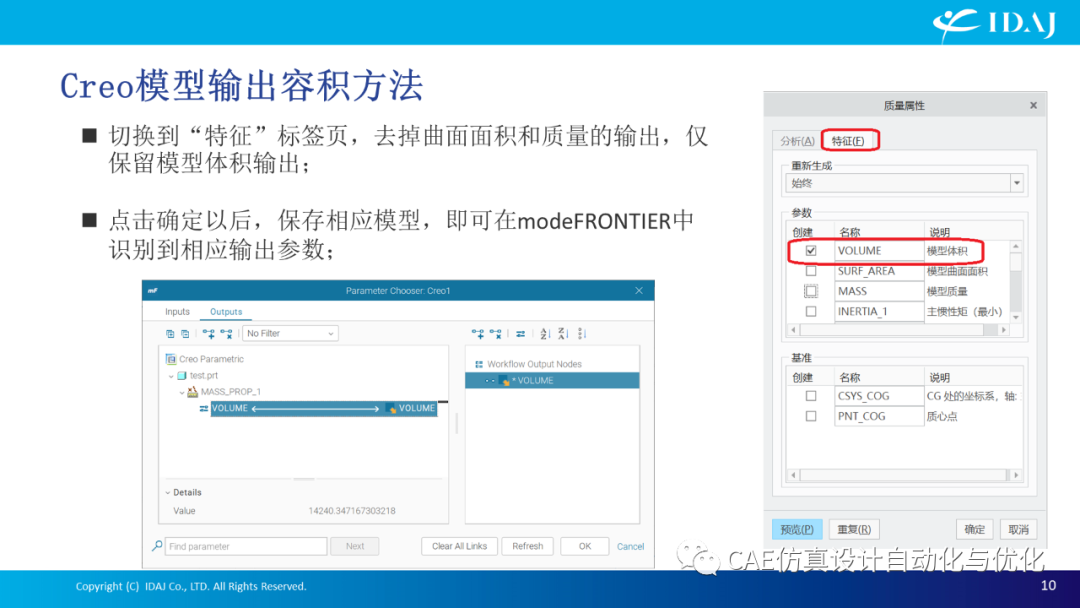Viewport: 1080px width, 608px height.
Task: Click the 确定 button
Action: point(975,530)
